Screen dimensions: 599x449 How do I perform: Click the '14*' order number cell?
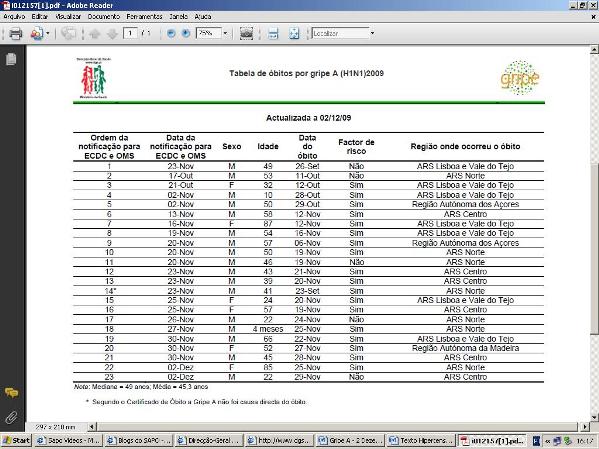(x=110, y=291)
